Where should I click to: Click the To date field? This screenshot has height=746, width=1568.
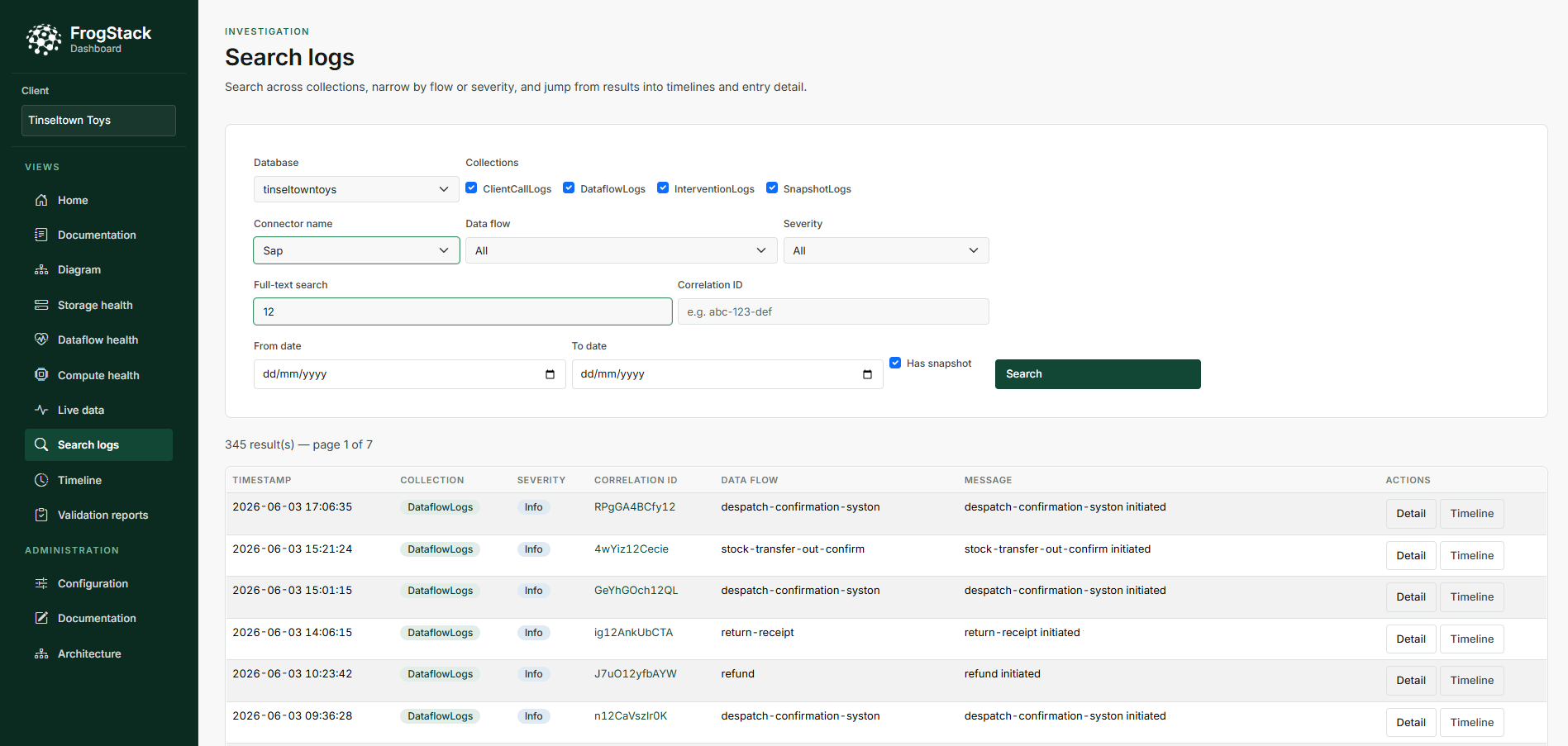(x=727, y=374)
